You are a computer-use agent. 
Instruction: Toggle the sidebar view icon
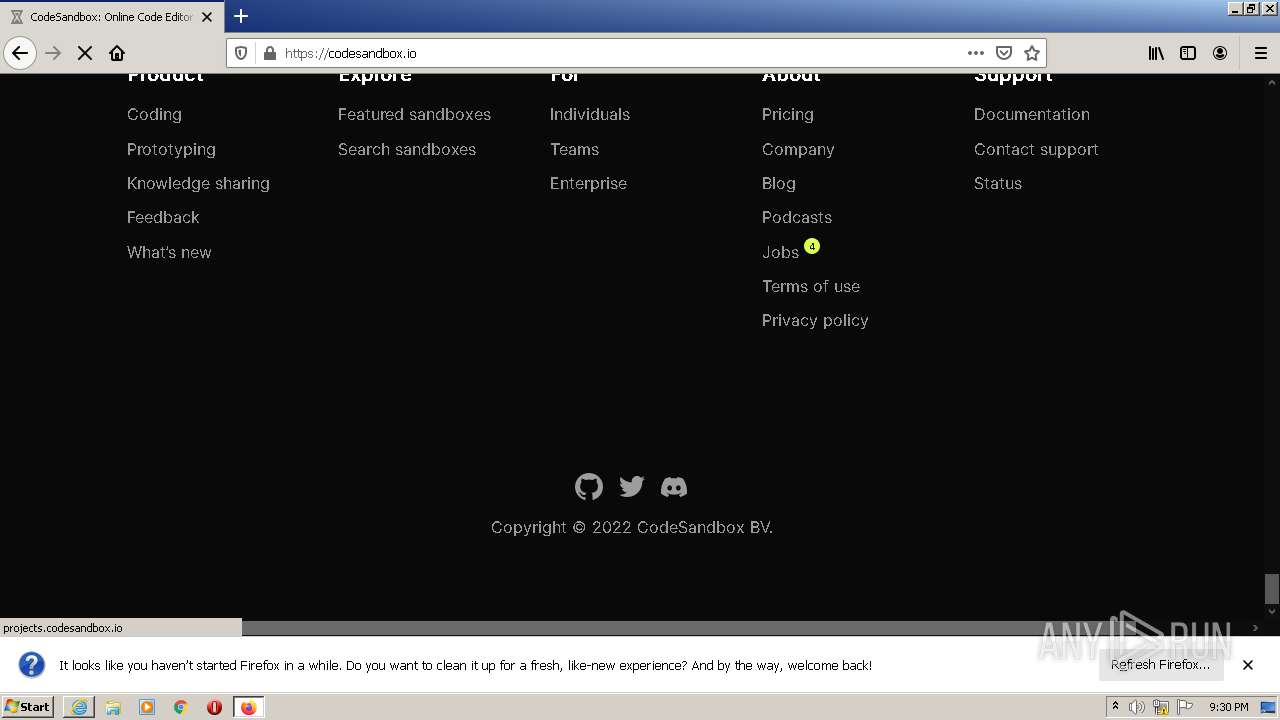1188,53
